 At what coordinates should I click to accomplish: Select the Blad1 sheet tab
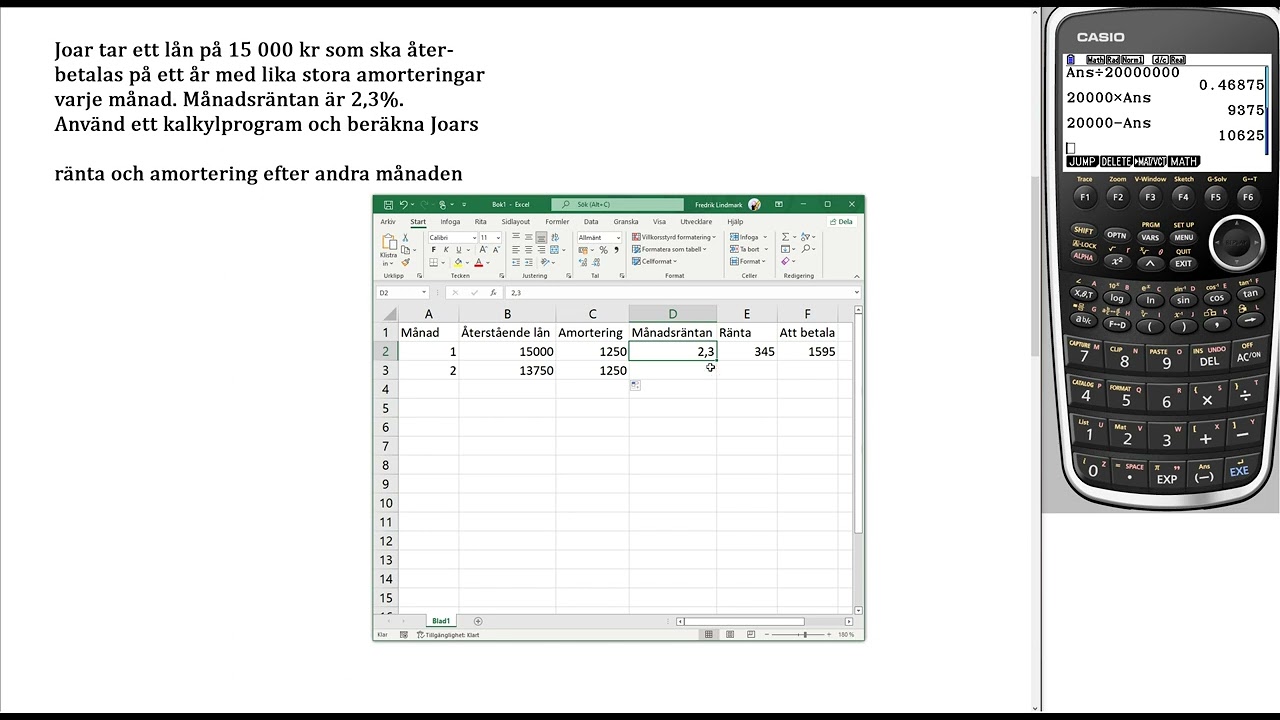pos(441,621)
